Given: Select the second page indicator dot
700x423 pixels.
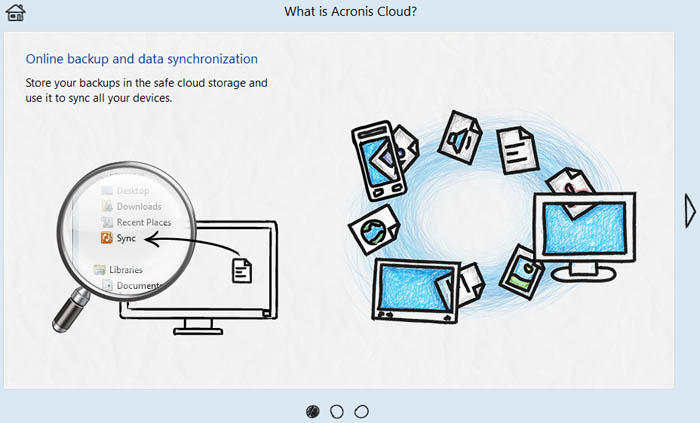Looking at the screenshot, I should [x=337, y=411].
